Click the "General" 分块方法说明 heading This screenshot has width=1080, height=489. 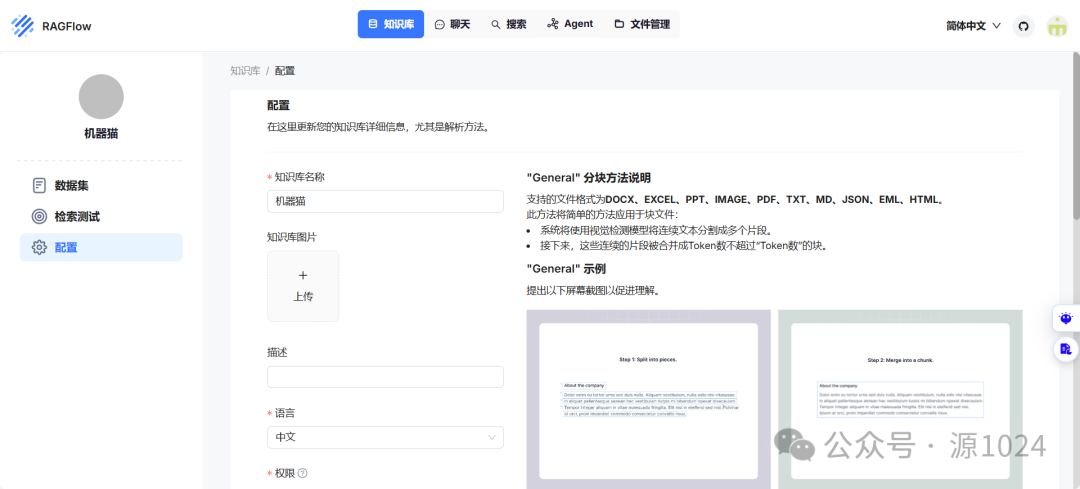[588, 177]
